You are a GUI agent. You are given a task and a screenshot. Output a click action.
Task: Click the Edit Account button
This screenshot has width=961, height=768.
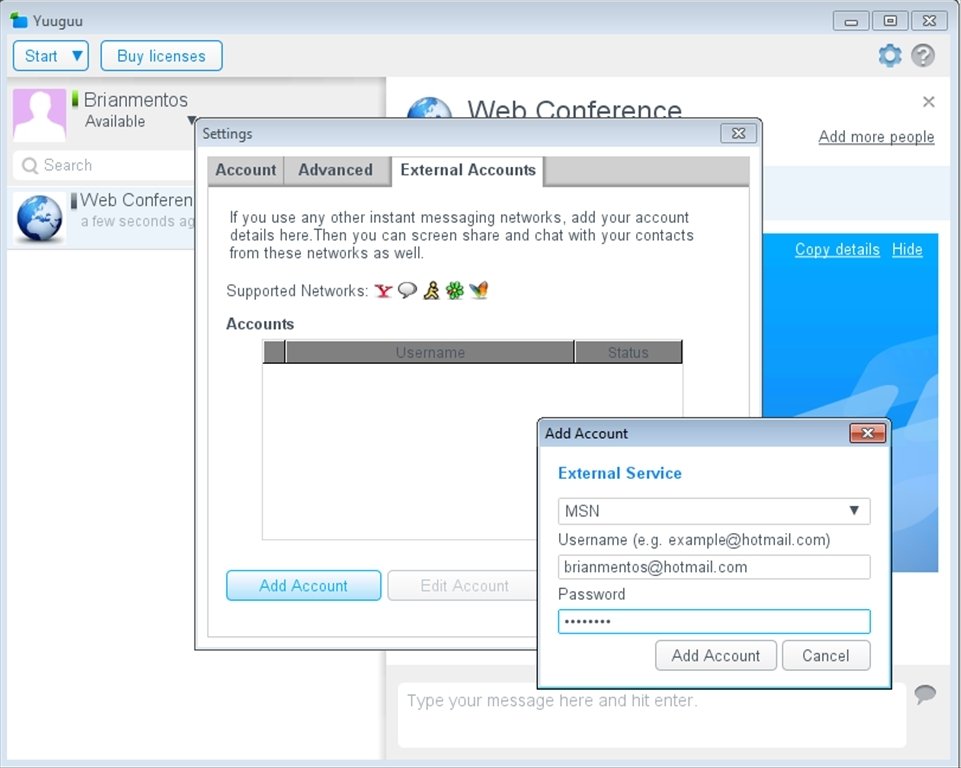[463, 585]
